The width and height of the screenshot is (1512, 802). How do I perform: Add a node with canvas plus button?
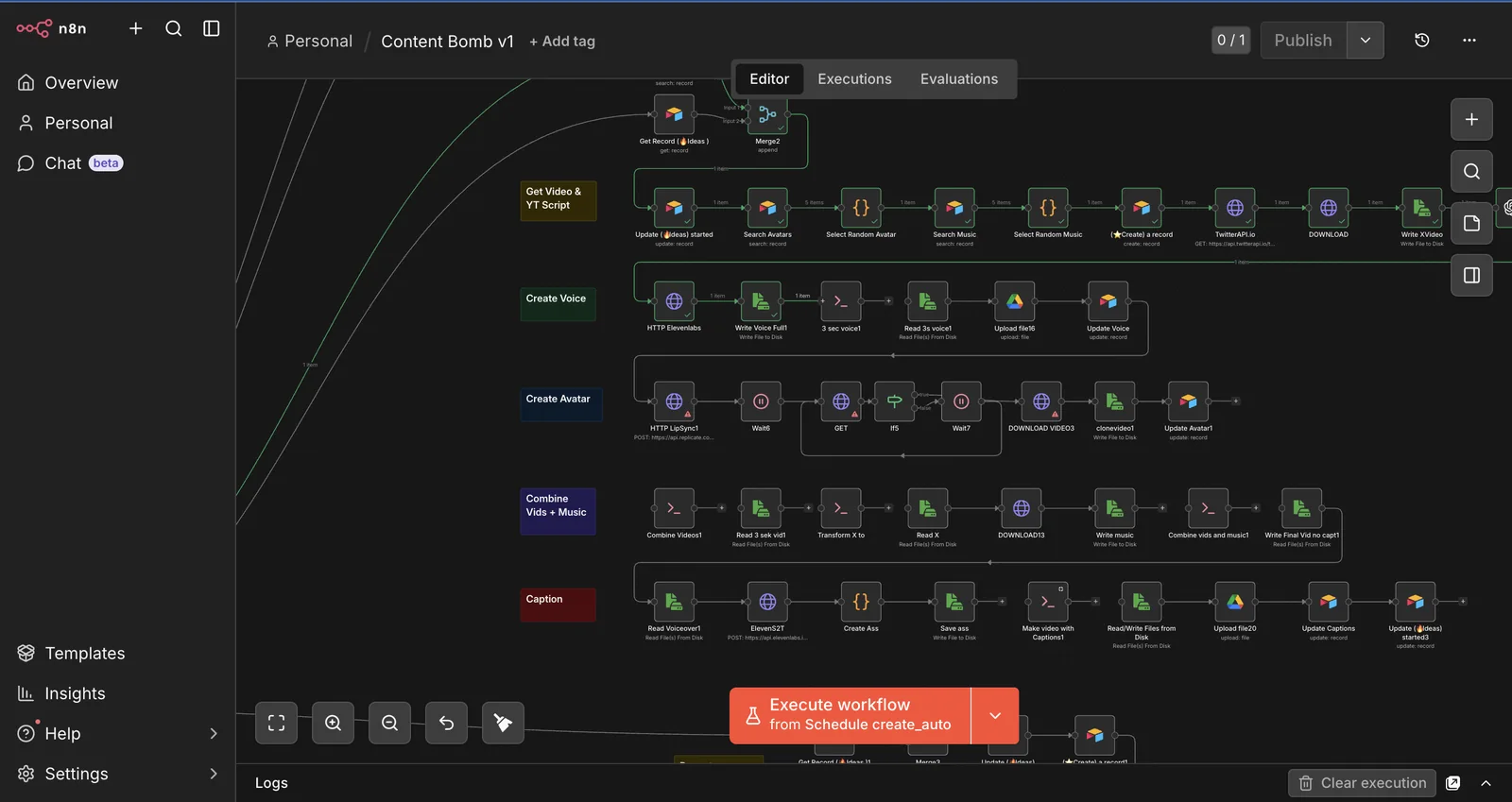click(x=1471, y=119)
